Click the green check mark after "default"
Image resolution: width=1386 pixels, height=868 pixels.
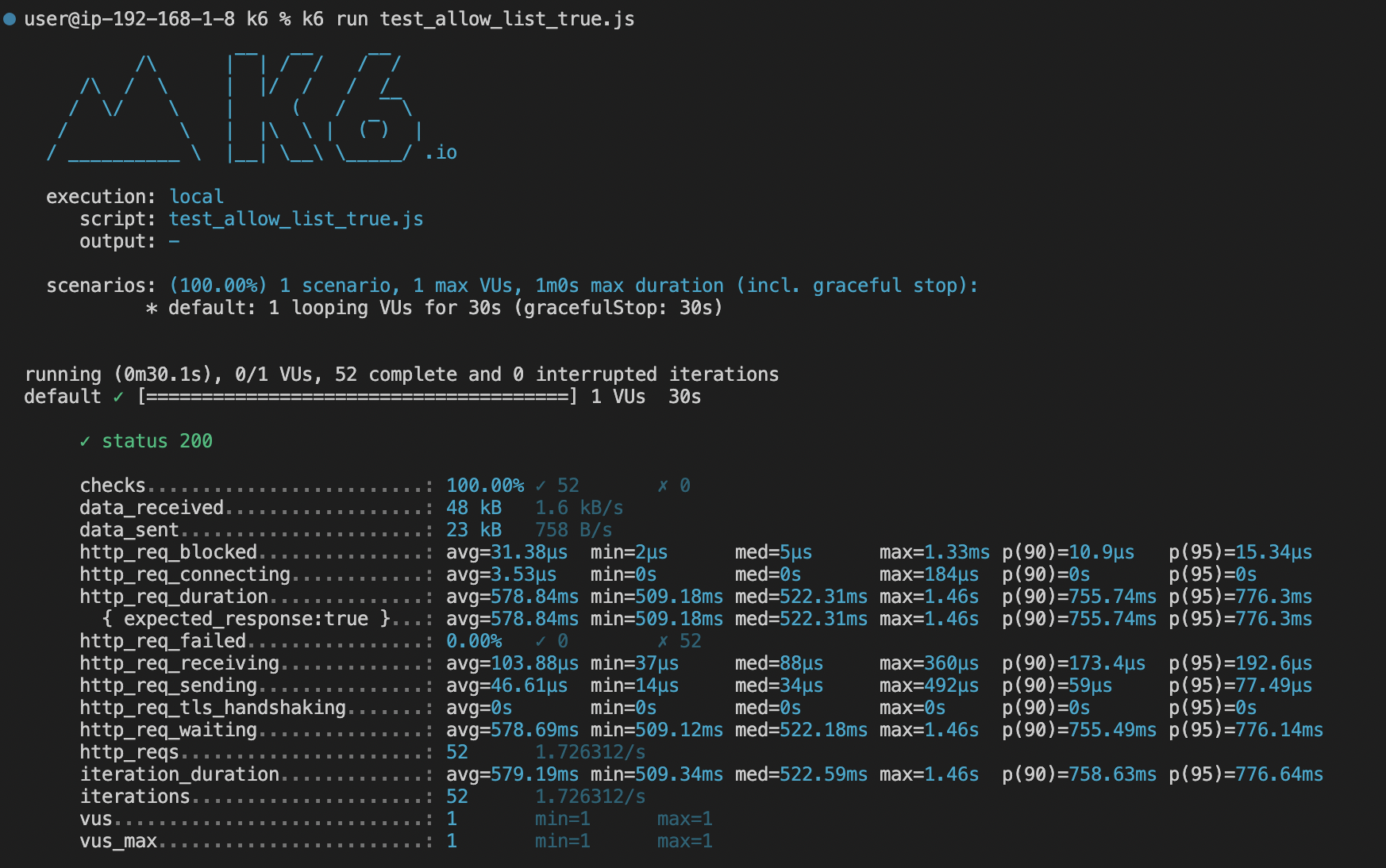[118, 397]
